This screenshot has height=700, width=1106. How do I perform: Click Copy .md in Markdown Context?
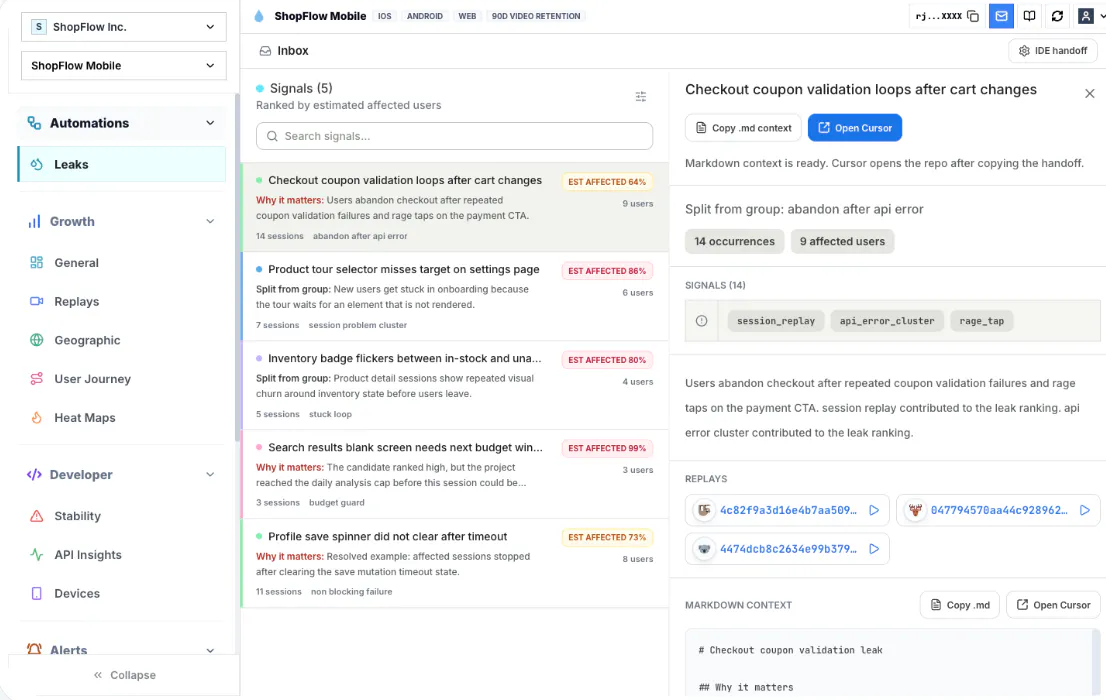[x=959, y=605]
